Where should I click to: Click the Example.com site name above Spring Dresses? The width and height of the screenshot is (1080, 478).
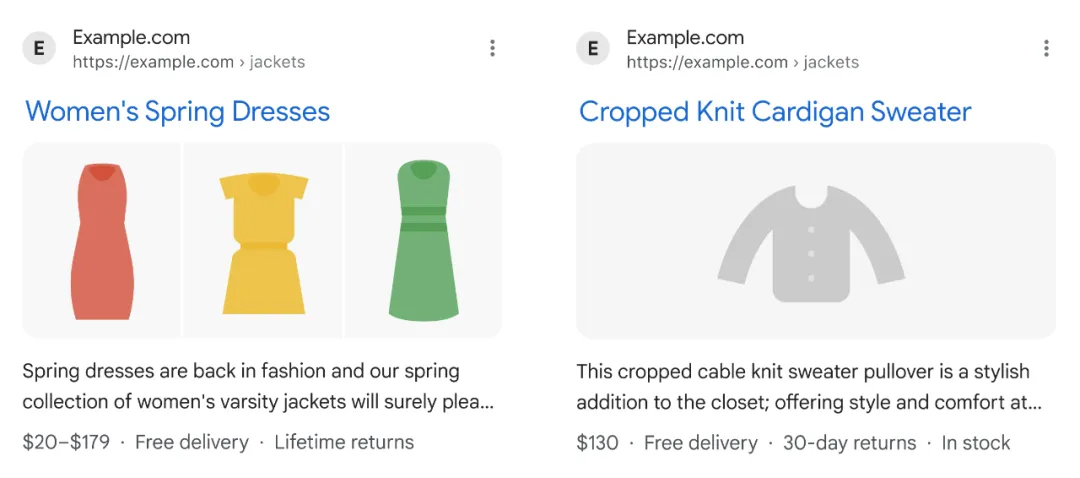tap(131, 38)
